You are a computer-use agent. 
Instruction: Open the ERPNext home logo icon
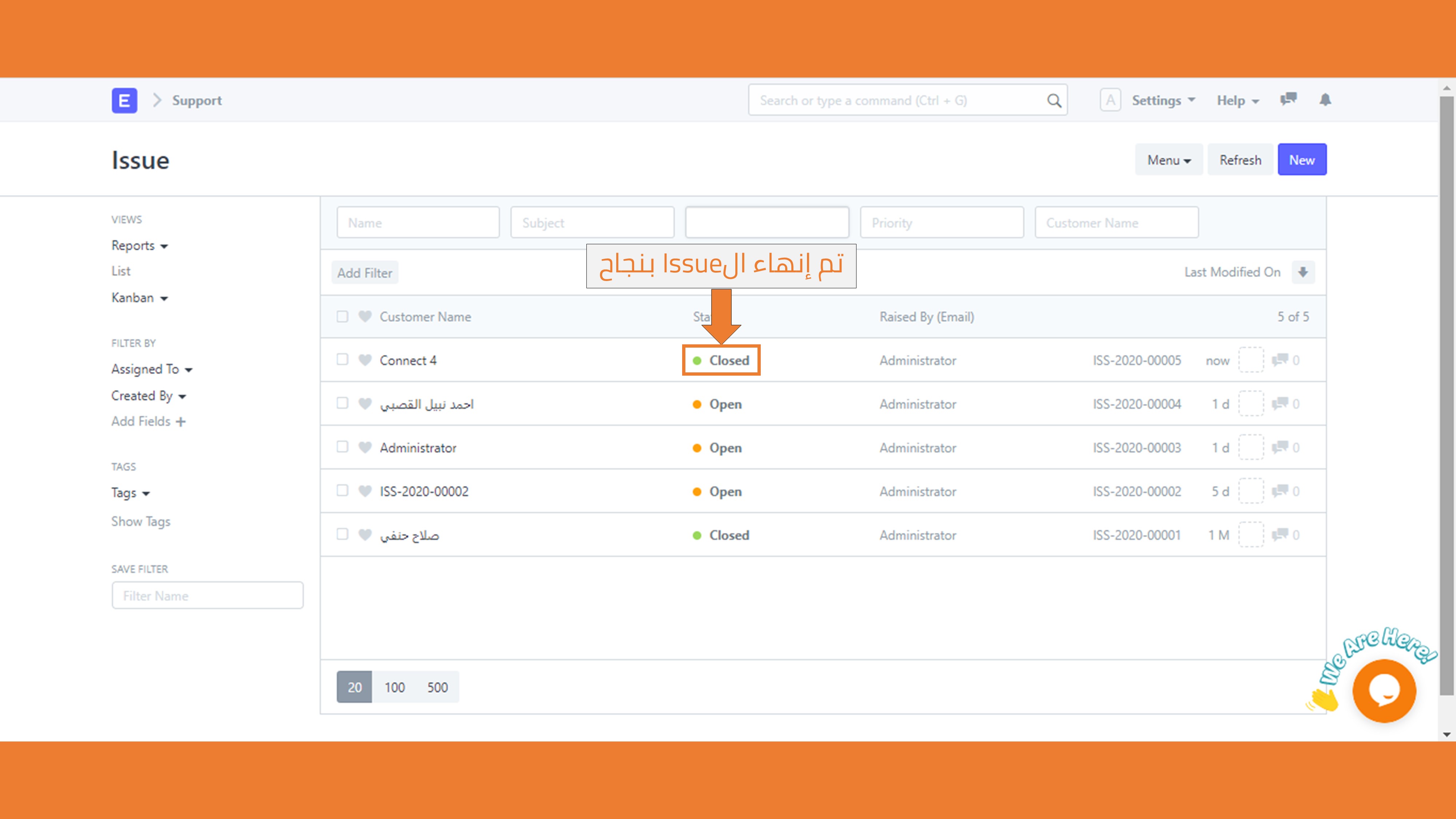[124, 100]
